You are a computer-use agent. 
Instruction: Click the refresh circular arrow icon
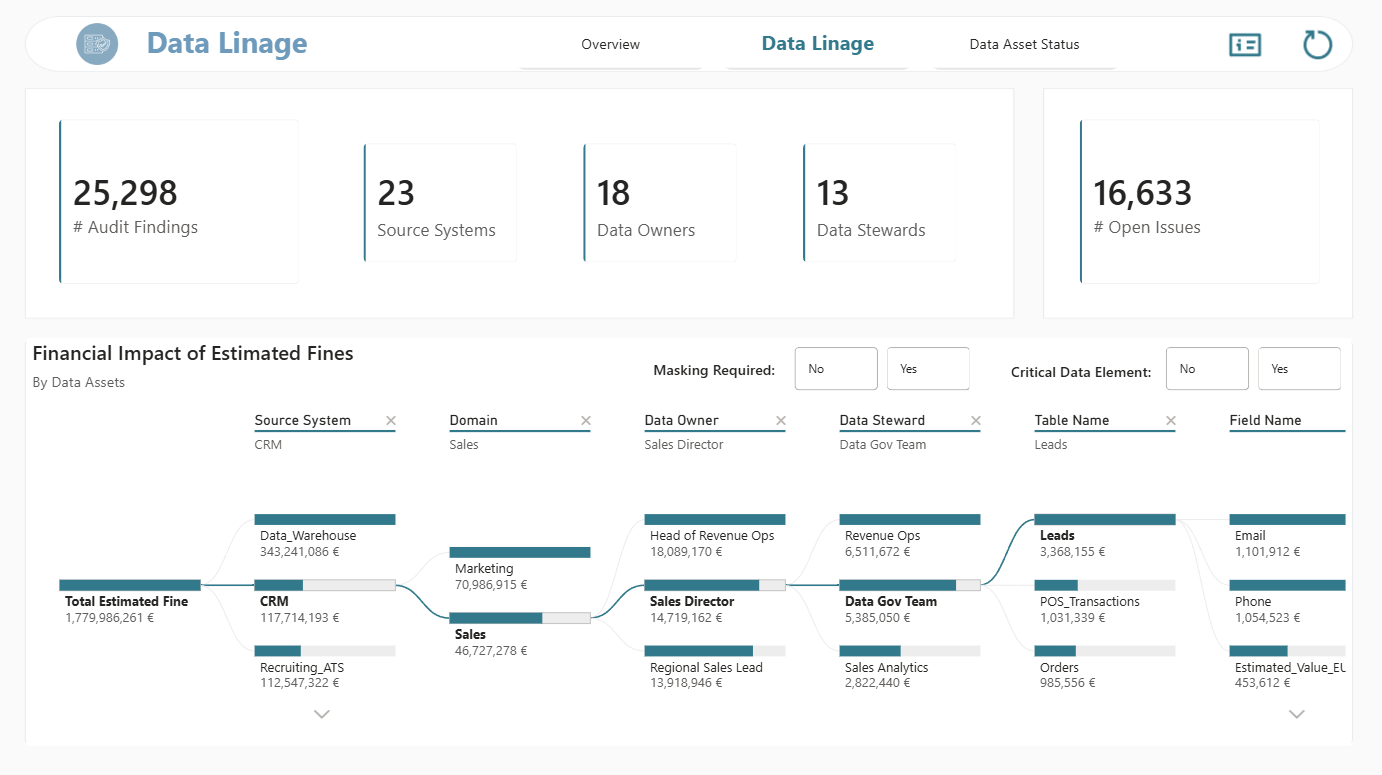1318,45
